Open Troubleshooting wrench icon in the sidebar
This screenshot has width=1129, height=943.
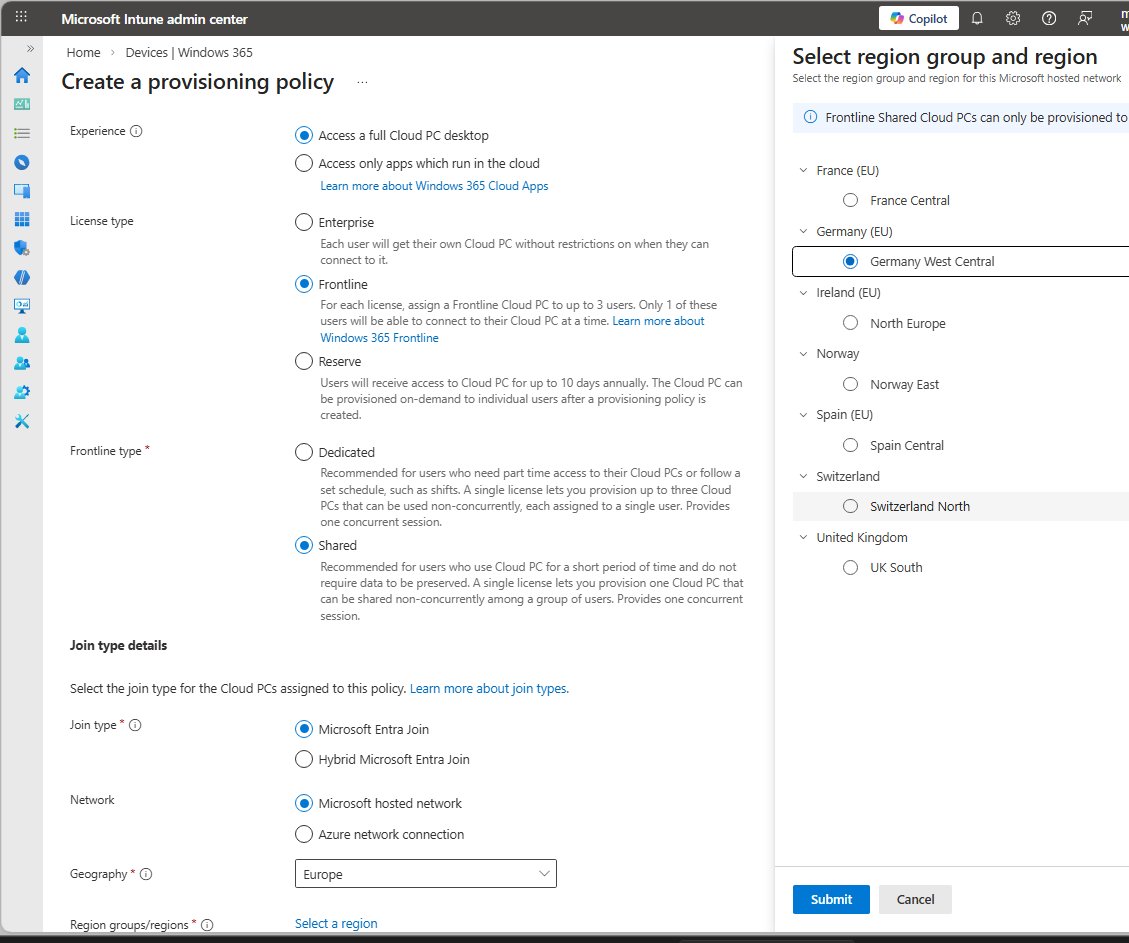coord(22,421)
